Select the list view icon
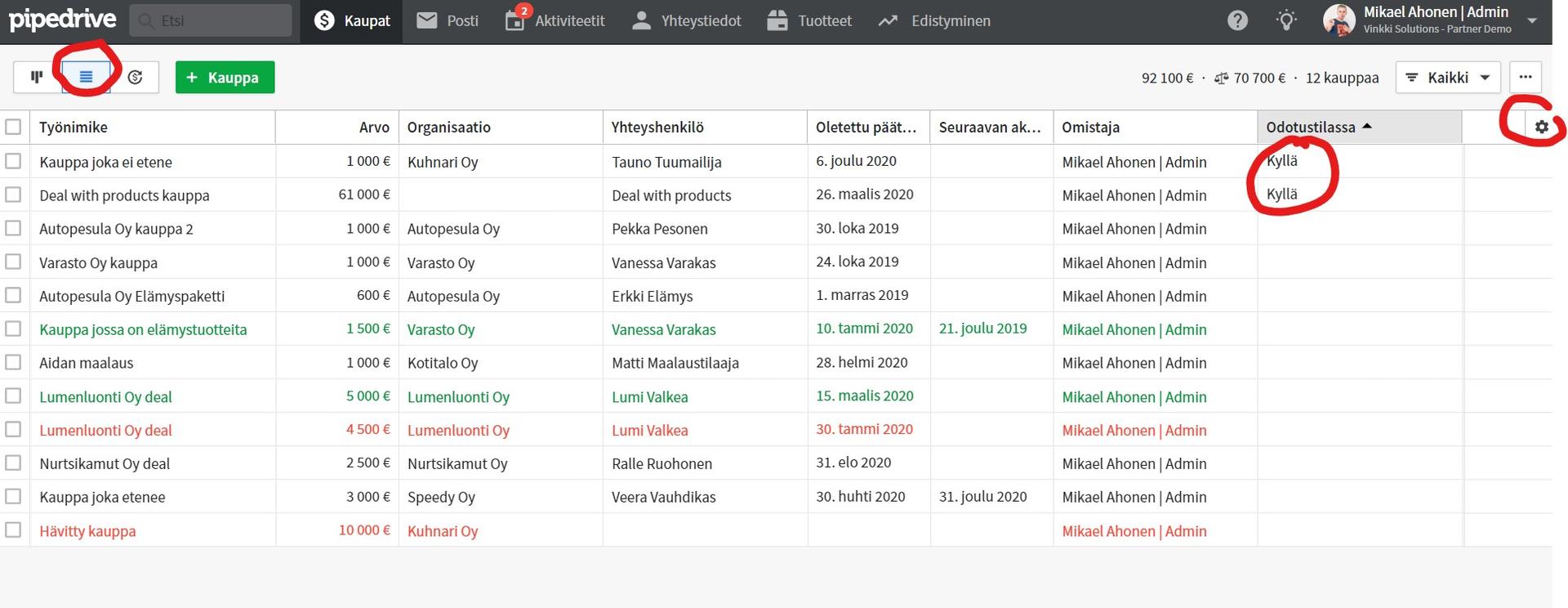This screenshot has width=1568, height=608. click(86, 78)
